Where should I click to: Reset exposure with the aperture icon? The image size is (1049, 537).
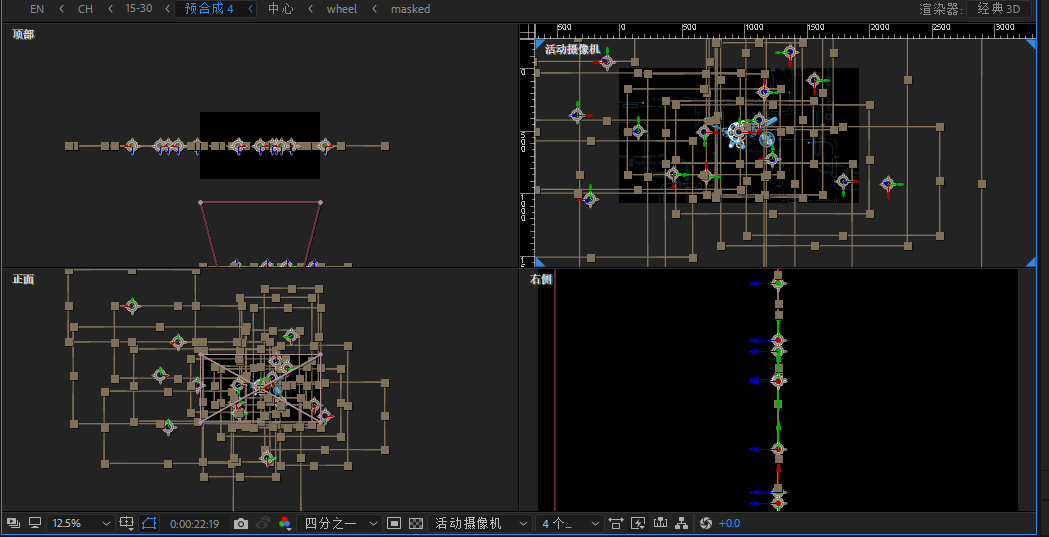click(705, 523)
